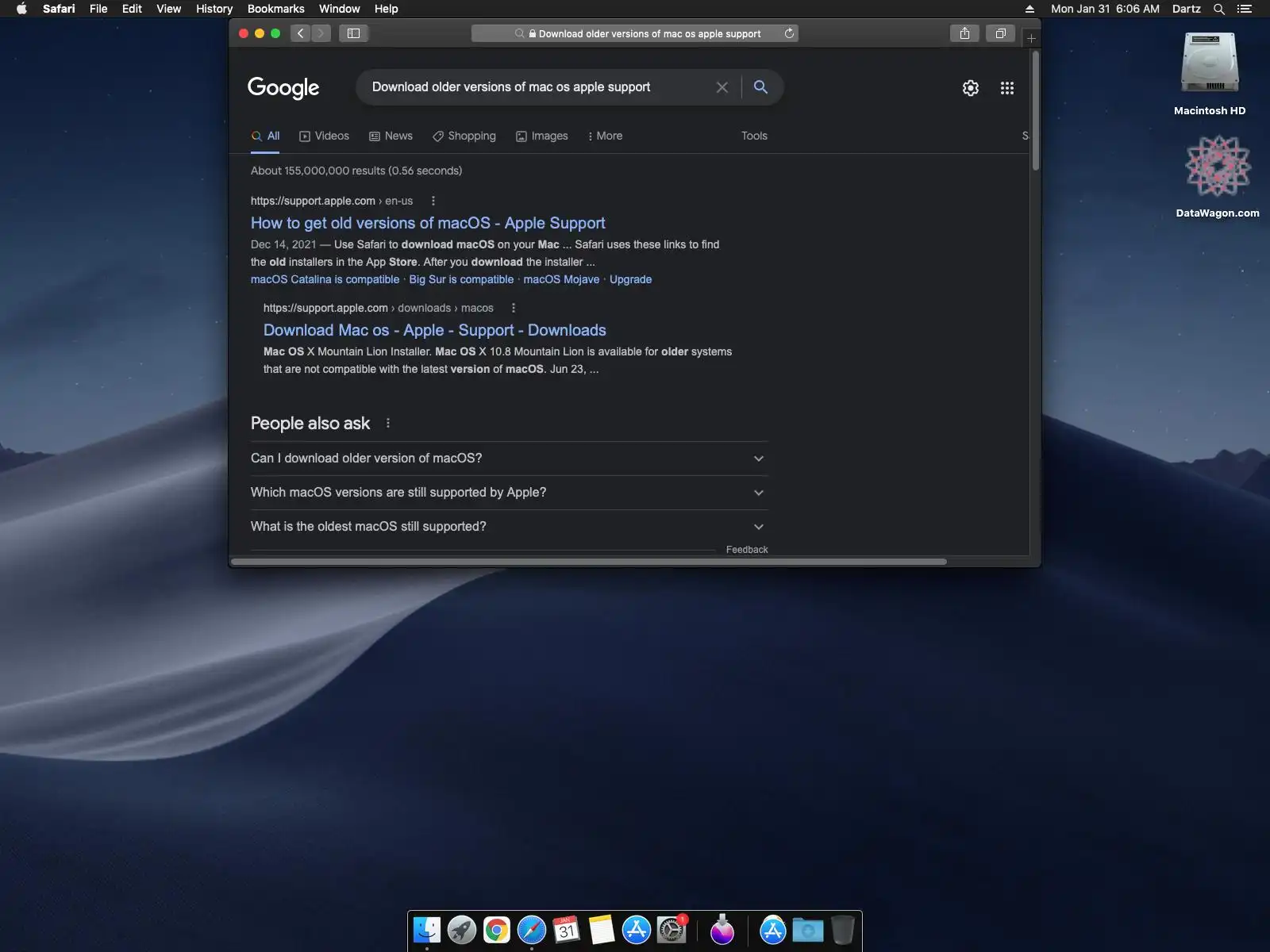Open the Dartz user menu

1187,9
